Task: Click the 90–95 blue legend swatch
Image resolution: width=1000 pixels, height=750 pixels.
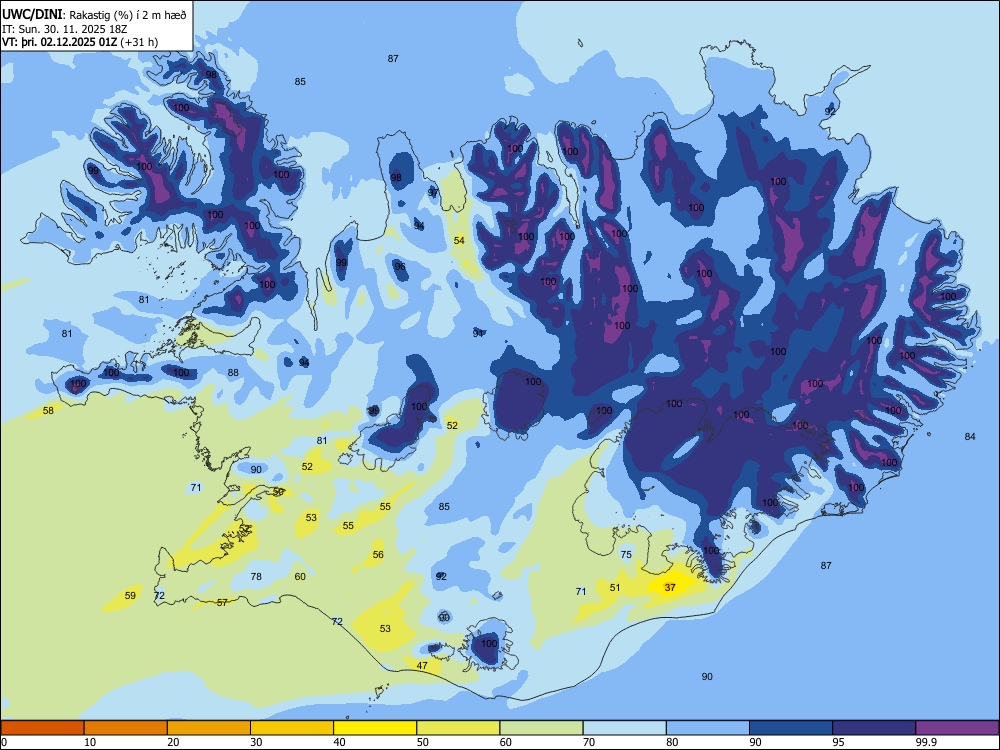Action: [791, 728]
